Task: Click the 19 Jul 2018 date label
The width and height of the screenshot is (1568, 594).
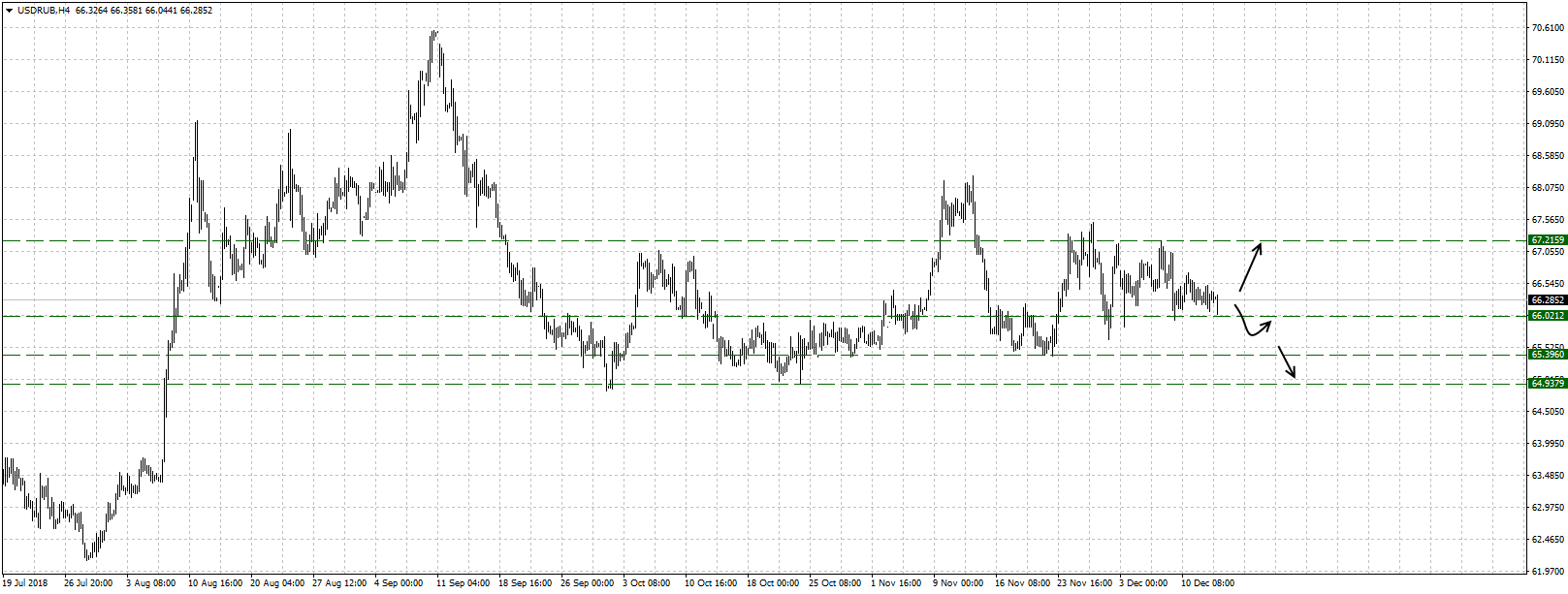Action: (x=27, y=583)
